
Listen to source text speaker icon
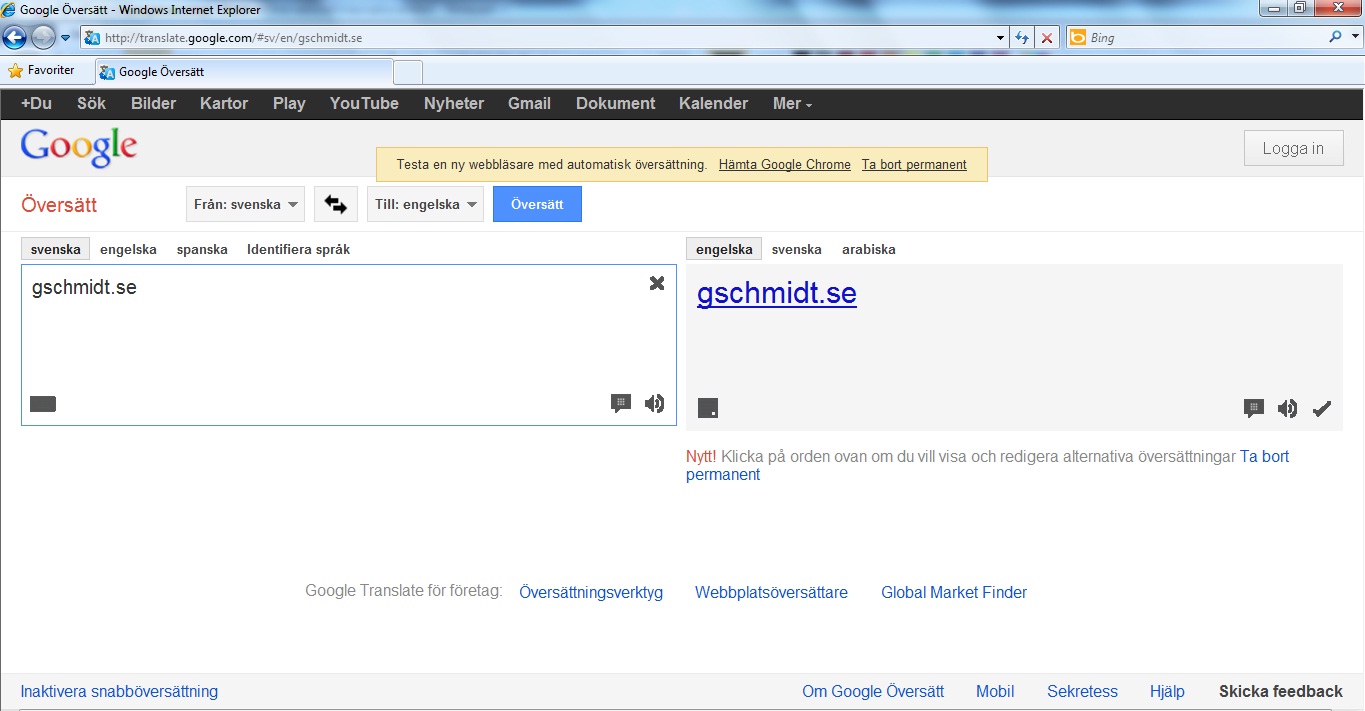click(x=654, y=403)
